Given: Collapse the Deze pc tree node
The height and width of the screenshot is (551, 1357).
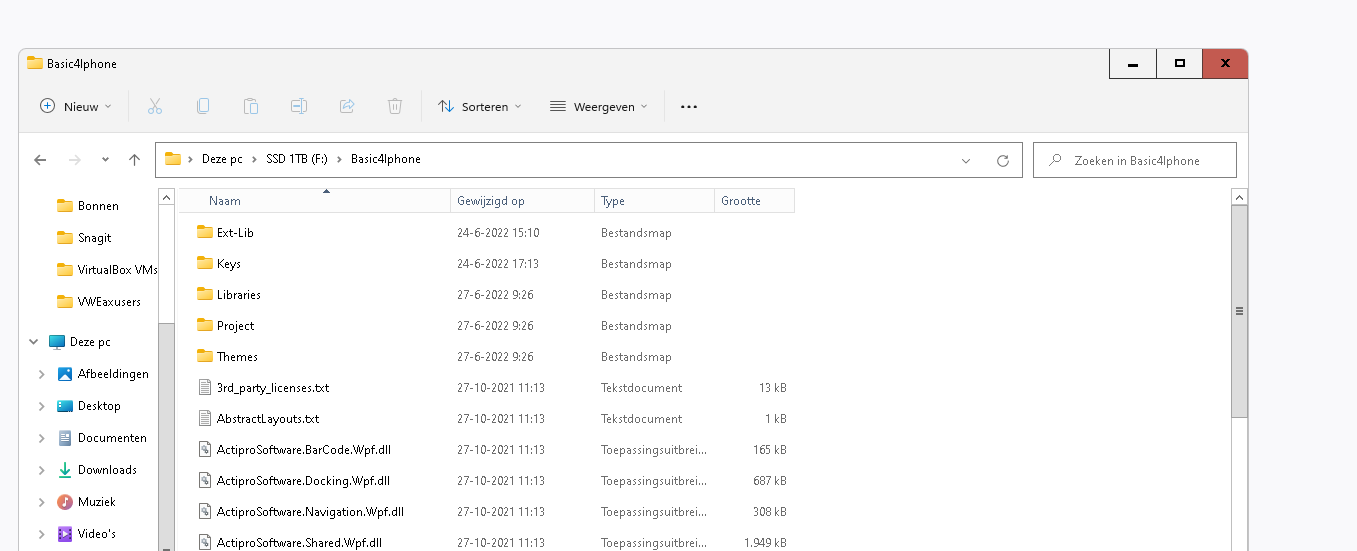Looking at the screenshot, I should (x=34, y=342).
